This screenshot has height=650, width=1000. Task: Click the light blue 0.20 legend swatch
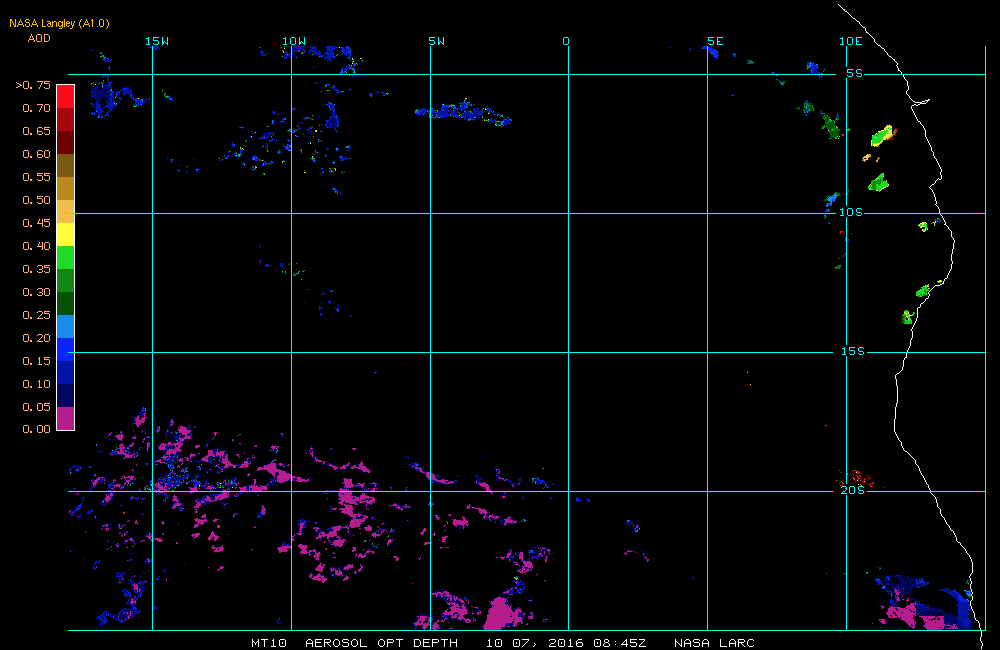click(x=66, y=326)
